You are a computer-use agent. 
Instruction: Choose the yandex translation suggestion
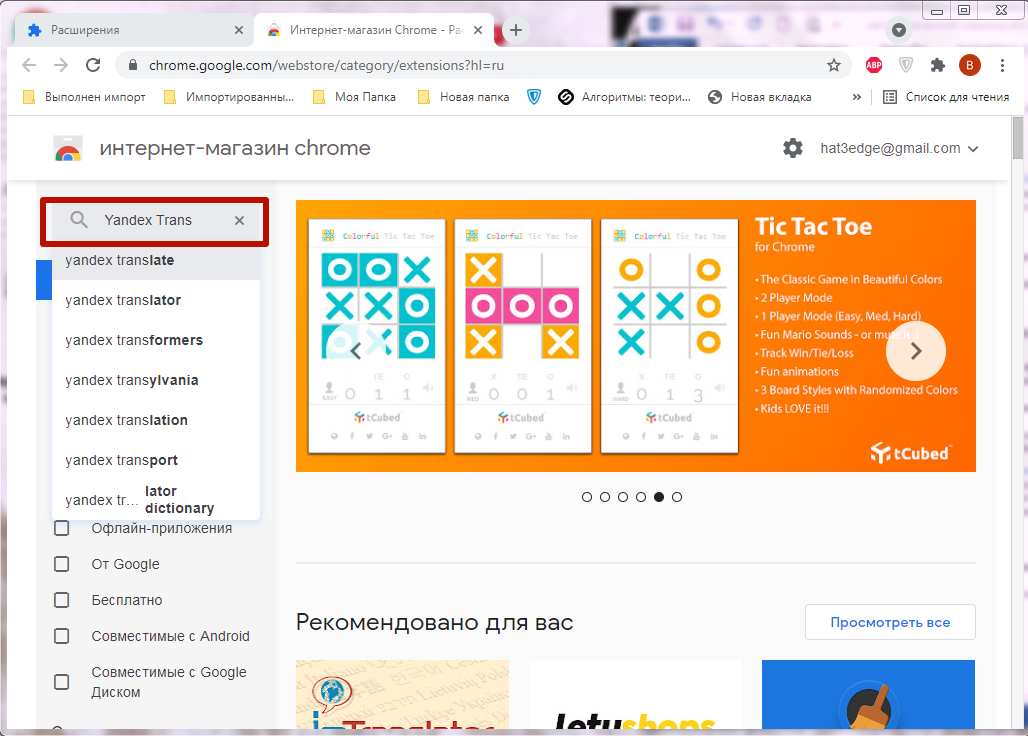point(156,420)
